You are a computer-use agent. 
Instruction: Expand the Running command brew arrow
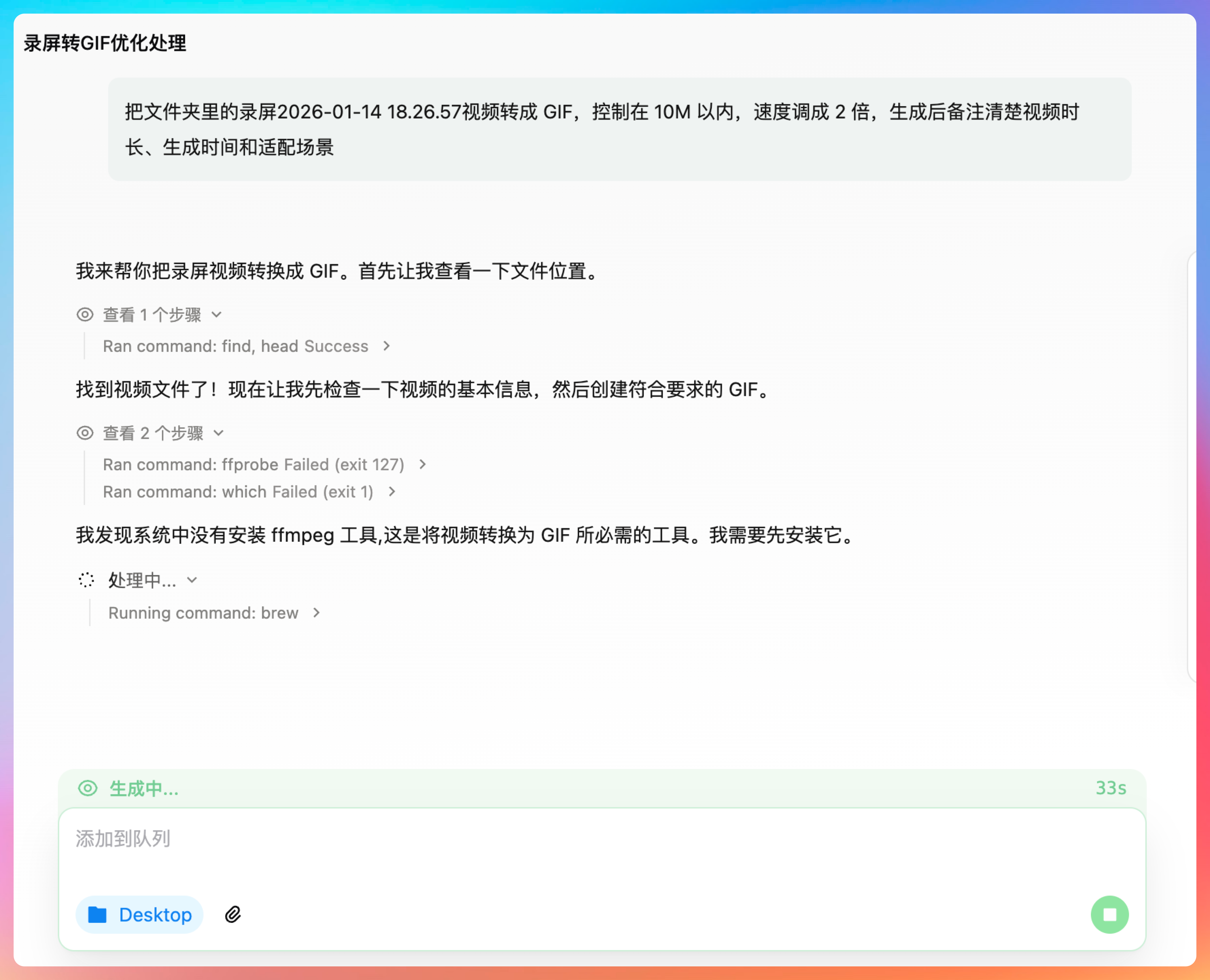tap(316, 612)
